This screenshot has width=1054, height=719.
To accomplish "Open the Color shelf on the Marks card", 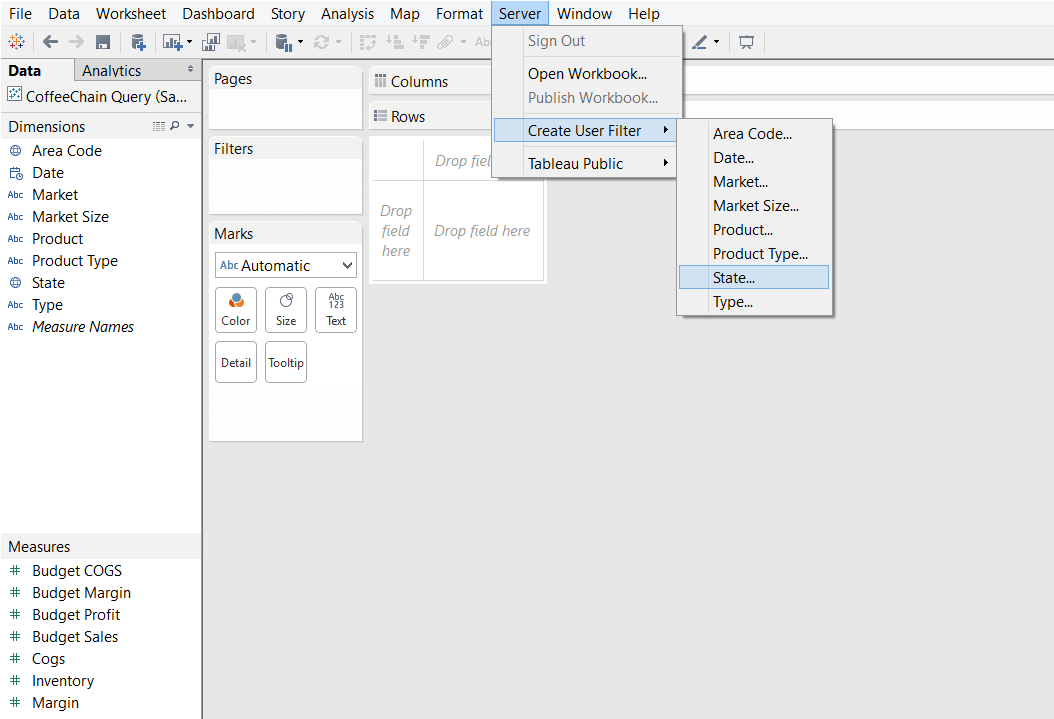I will pyautogui.click(x=235, y=310).
